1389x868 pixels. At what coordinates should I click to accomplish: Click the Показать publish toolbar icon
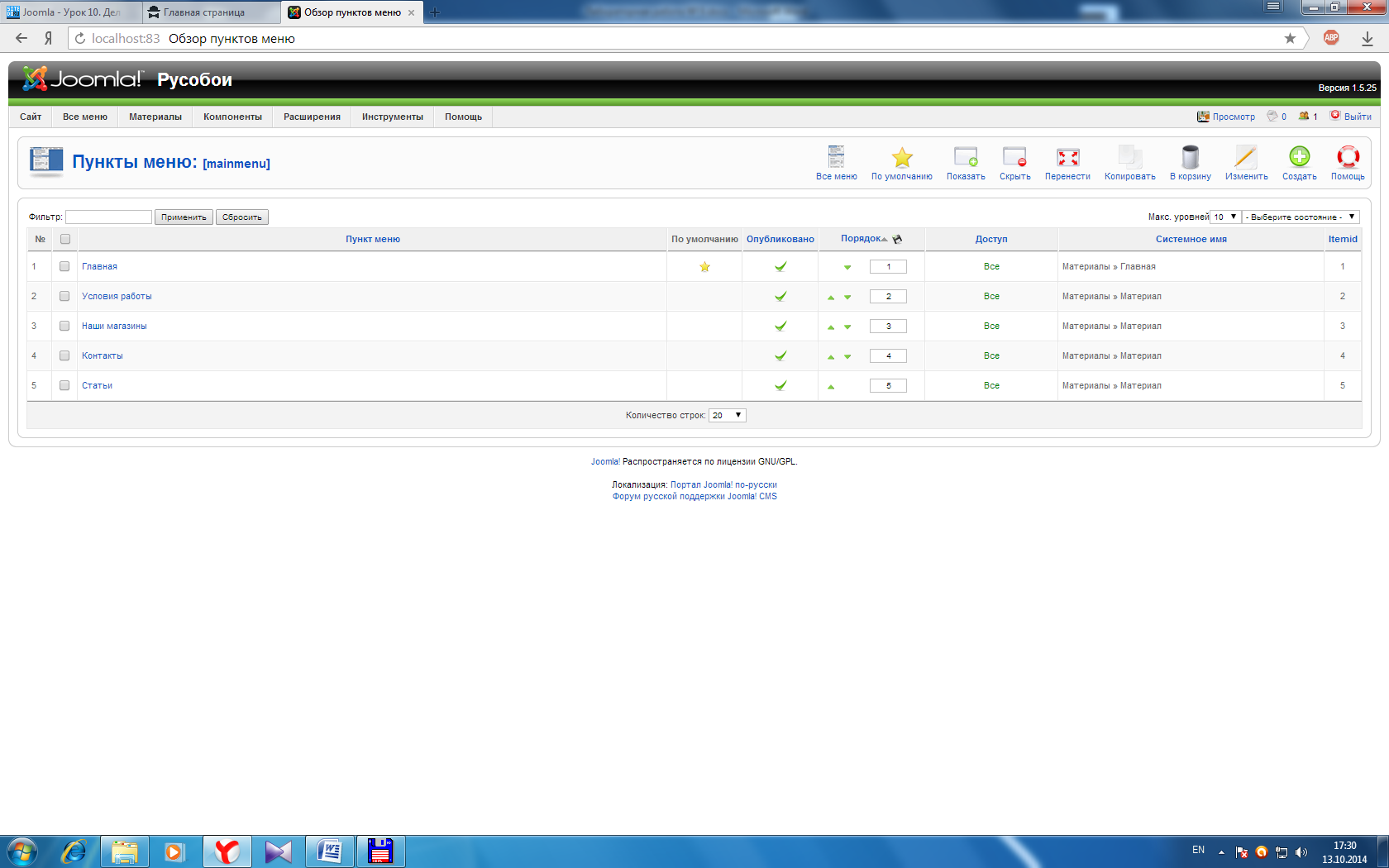[966, 163]
